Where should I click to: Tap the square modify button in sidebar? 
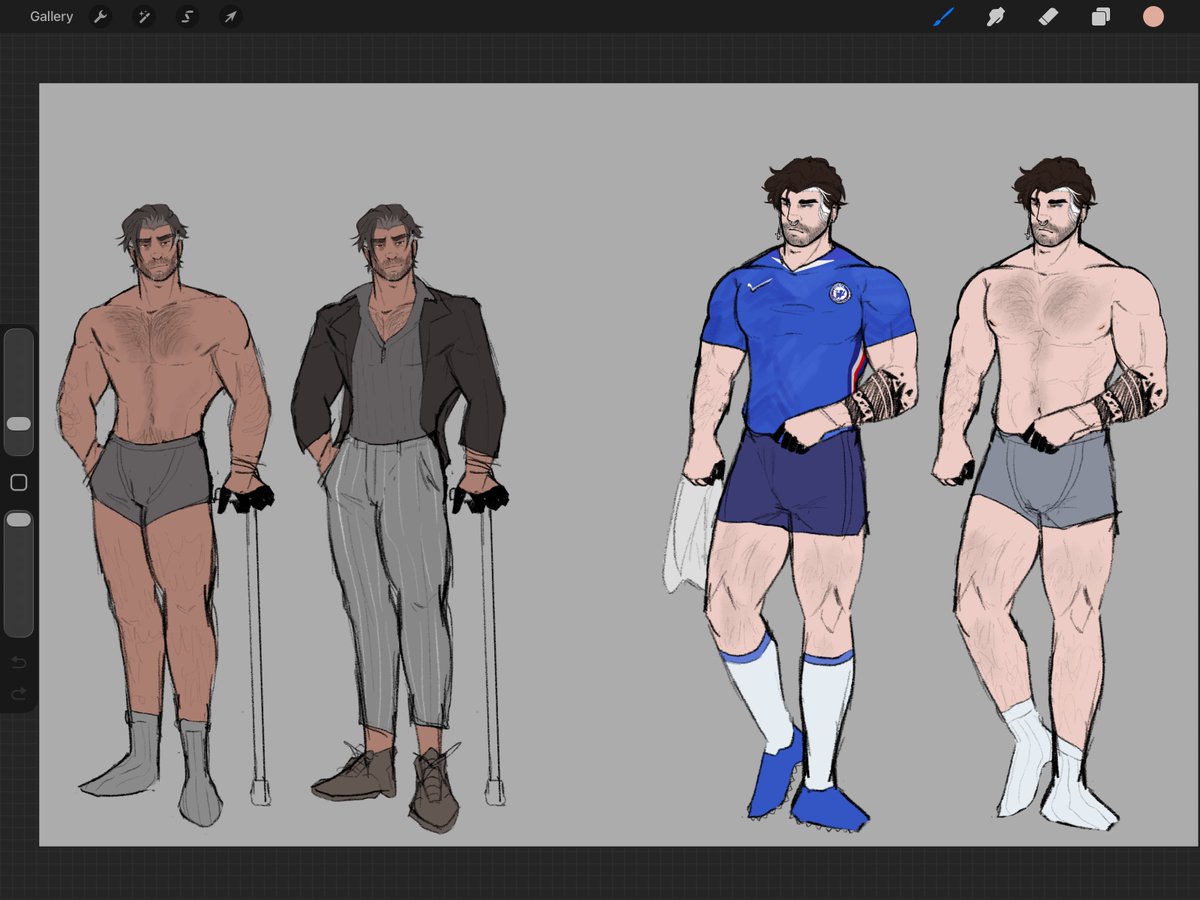(18, 483)
